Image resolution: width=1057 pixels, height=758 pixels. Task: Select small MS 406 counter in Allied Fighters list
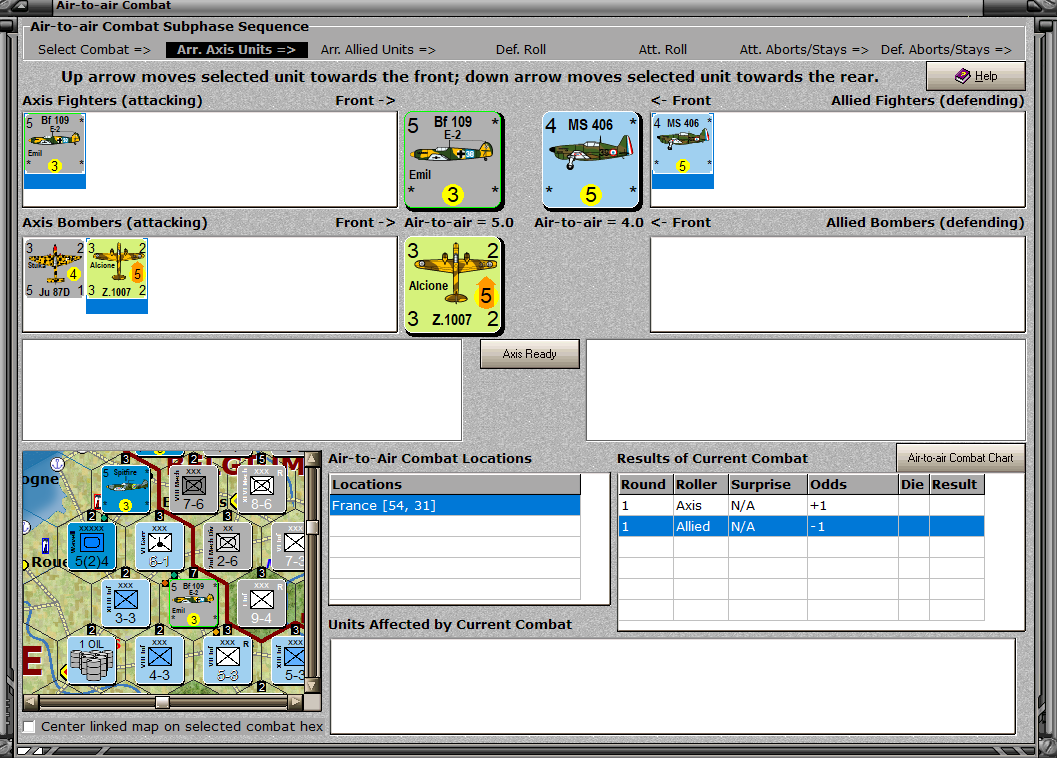(682, 144)
